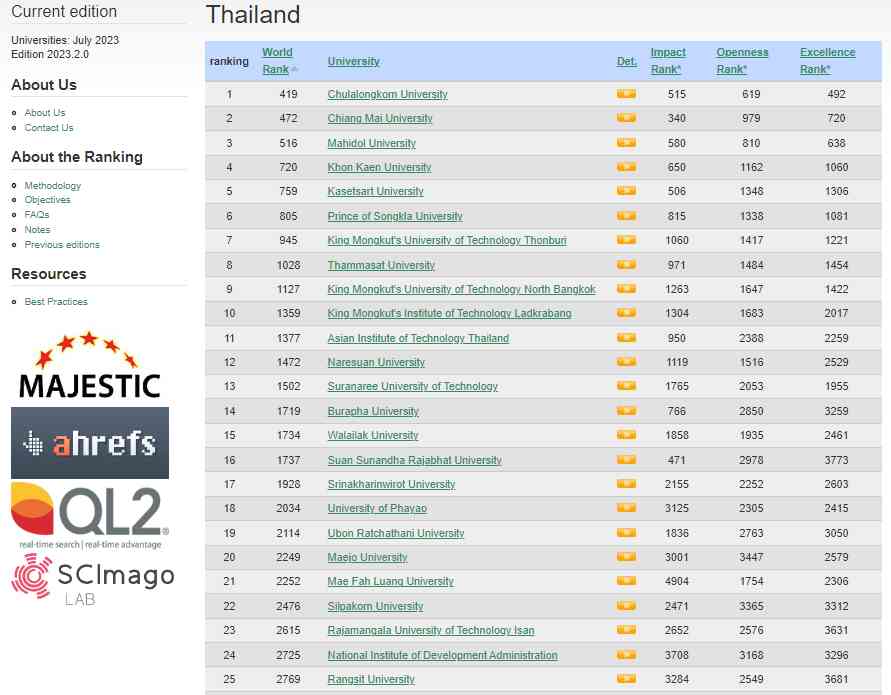Click the SCImago Lab logo

(x=92, y=578)
